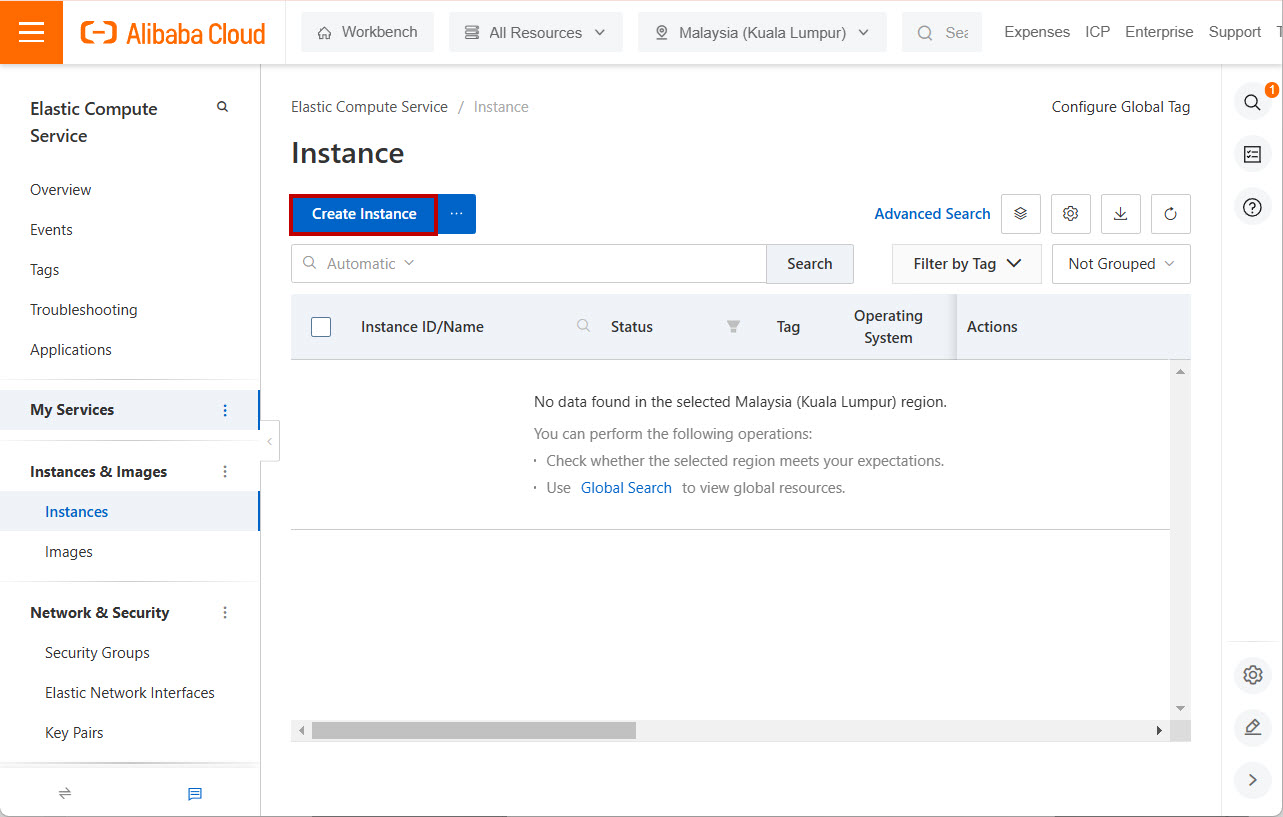The width and height of the screenshot is (1283, 817).
Task: Open Images in the sidebar
Action: pyautogui.click(x=69, y=552)
